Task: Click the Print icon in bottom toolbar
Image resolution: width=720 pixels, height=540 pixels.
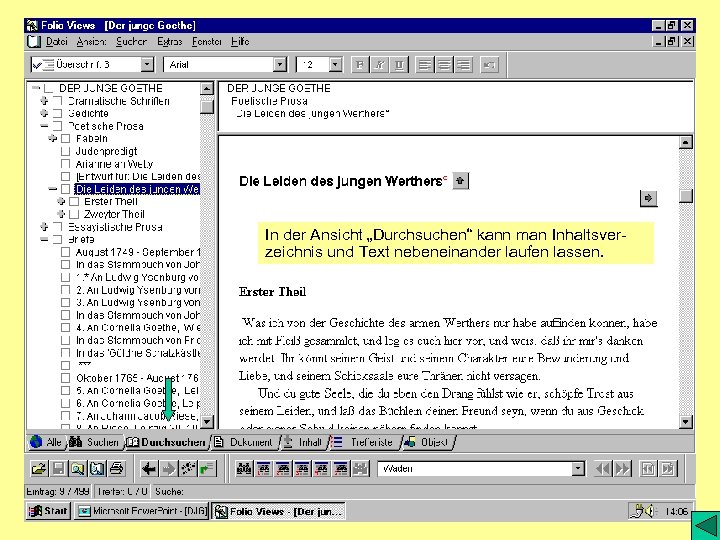Action: 117,468
